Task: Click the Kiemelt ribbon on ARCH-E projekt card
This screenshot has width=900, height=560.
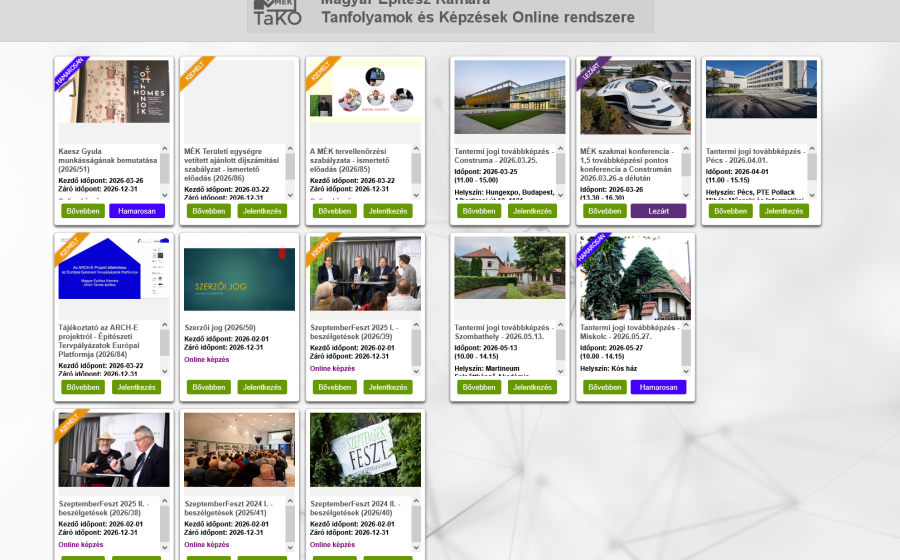Action: click(x=69, y=248)
